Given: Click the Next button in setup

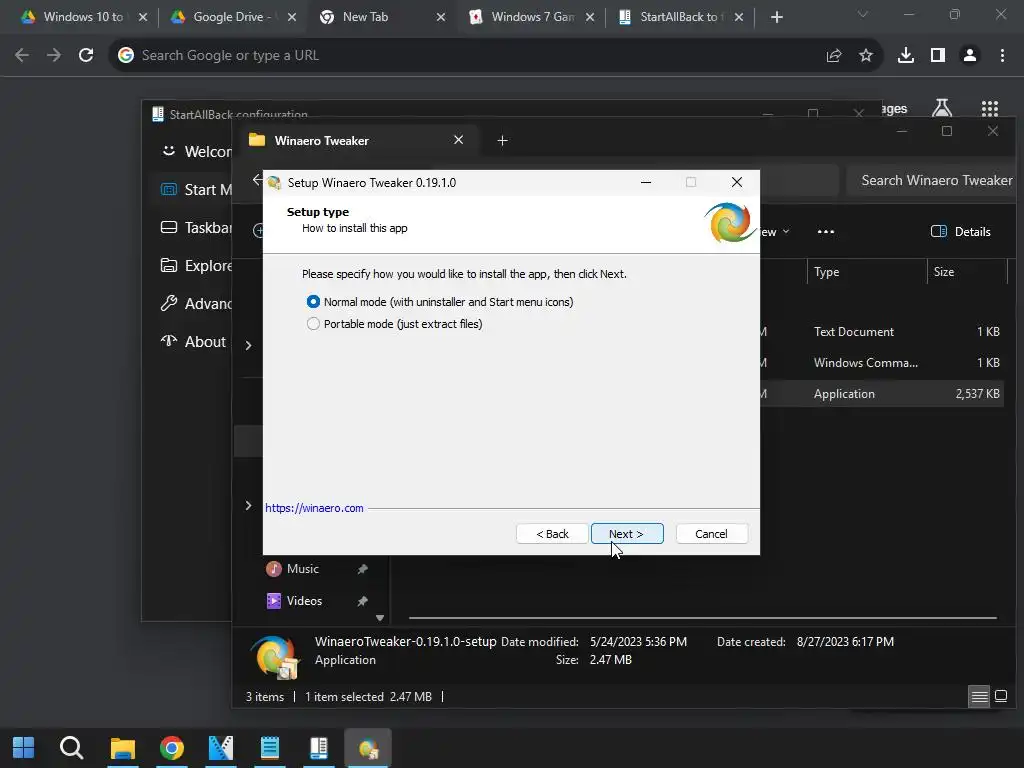Looking at the screenshot, I should [x=627, y=534].
